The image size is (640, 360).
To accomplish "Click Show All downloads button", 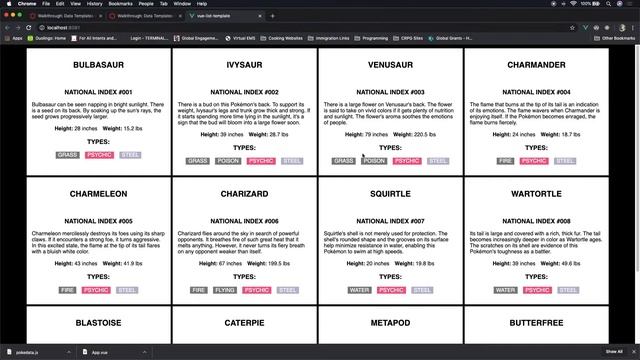I will click(614, 351).
